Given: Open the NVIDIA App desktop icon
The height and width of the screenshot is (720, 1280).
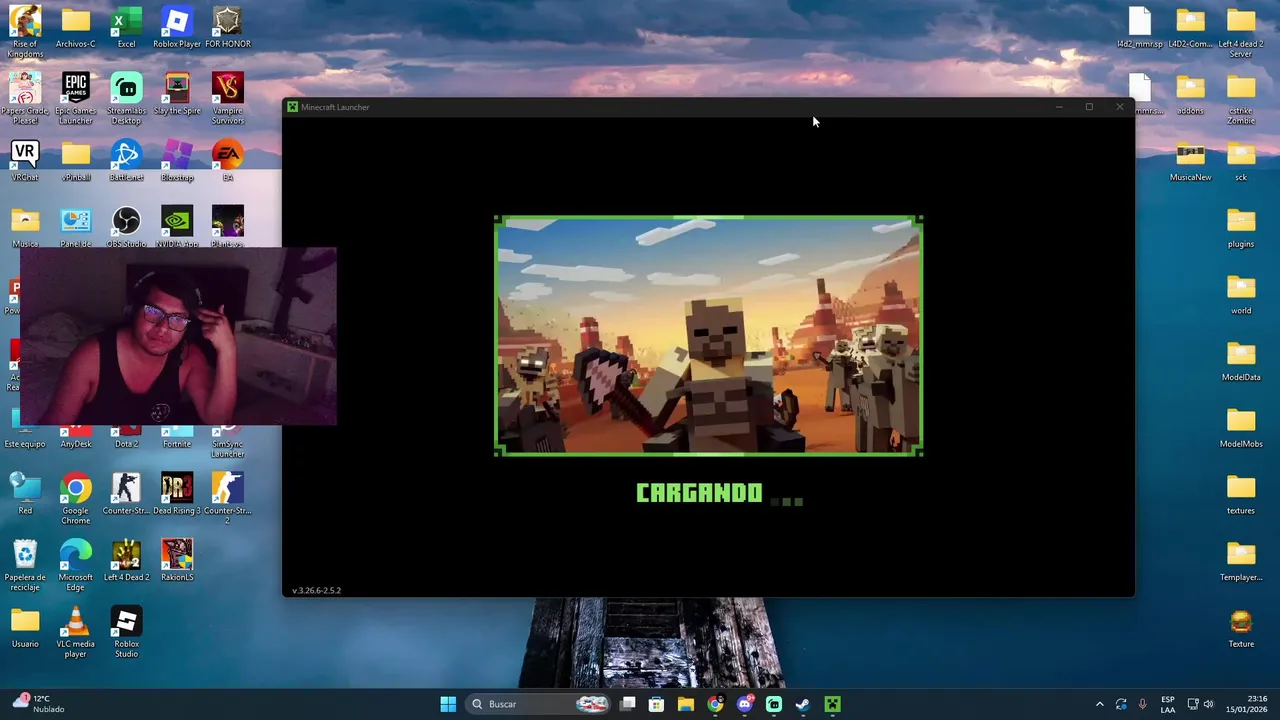Looking at the screenshot, I should (177, 226).
